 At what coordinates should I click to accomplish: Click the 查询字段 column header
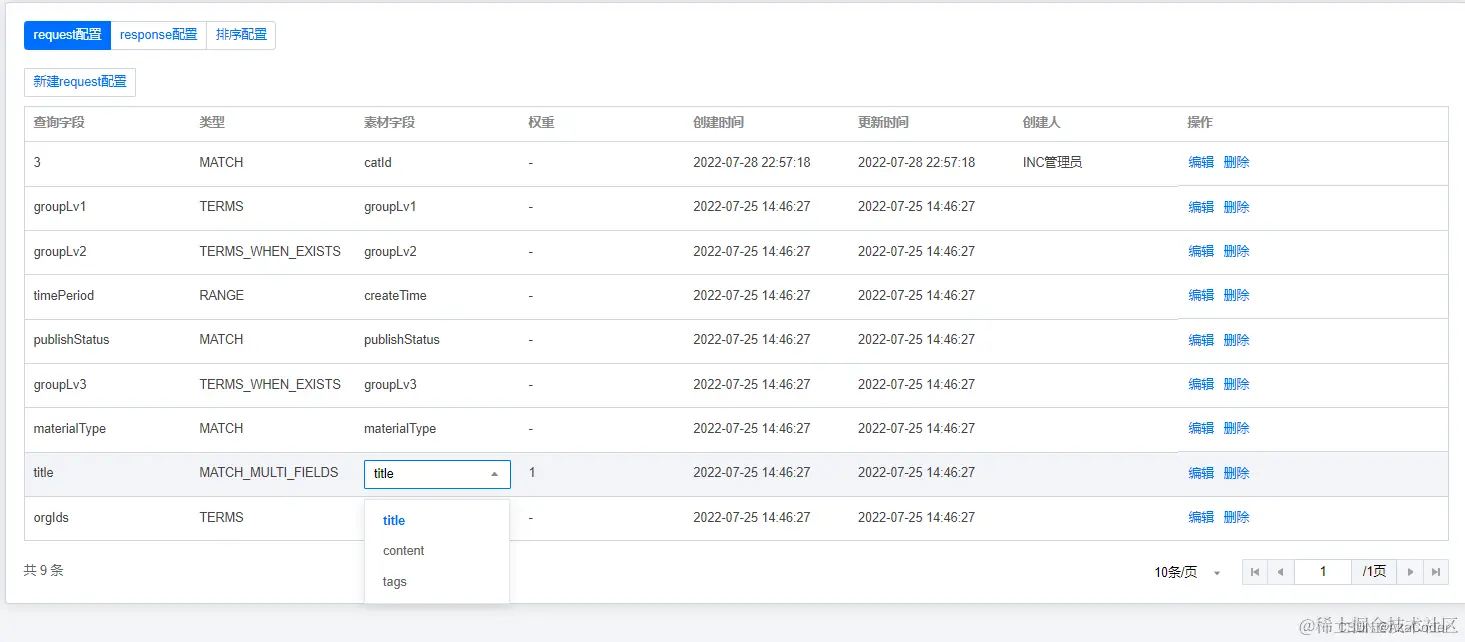[59, 123]
